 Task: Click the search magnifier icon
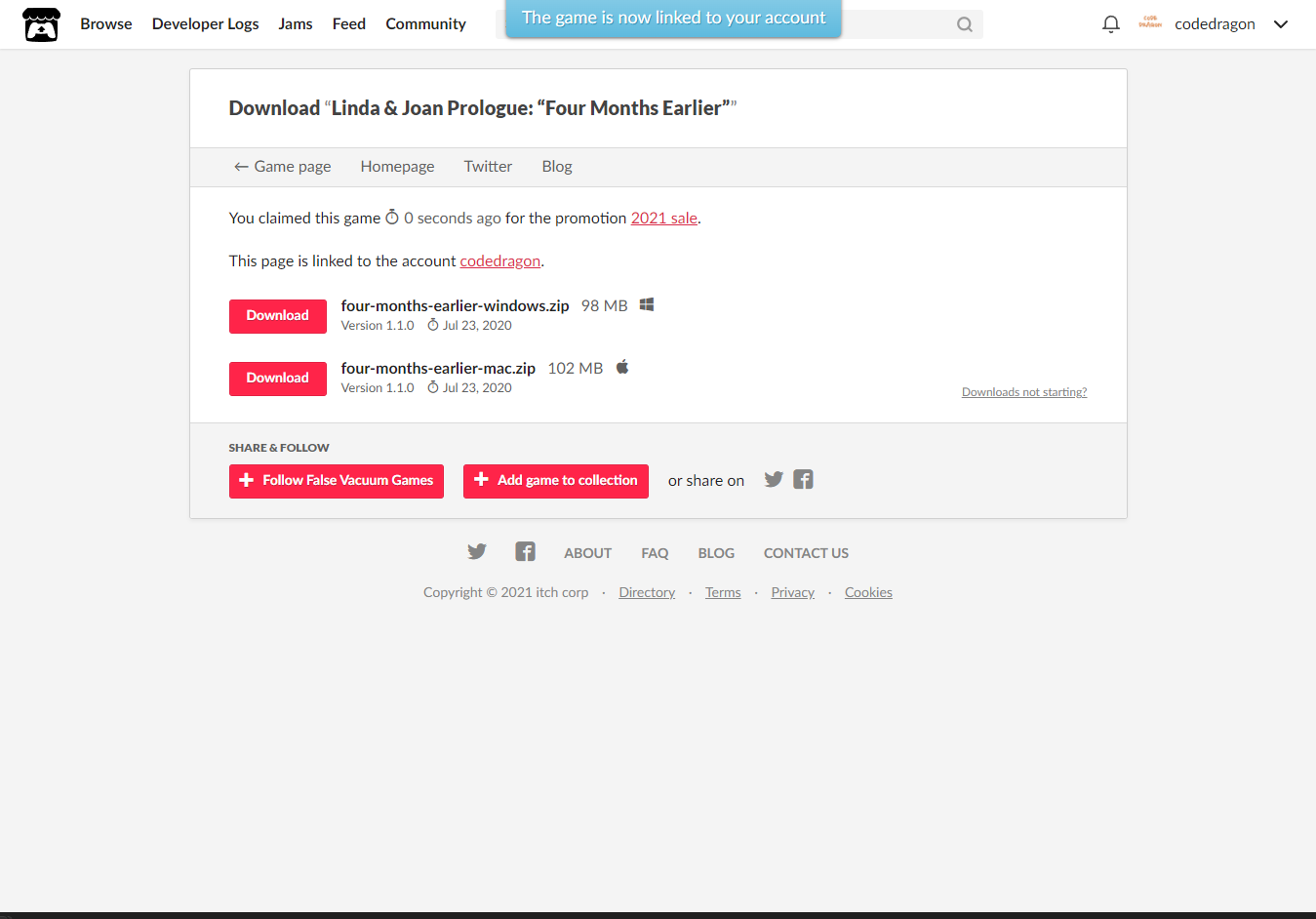coord(965,24)
